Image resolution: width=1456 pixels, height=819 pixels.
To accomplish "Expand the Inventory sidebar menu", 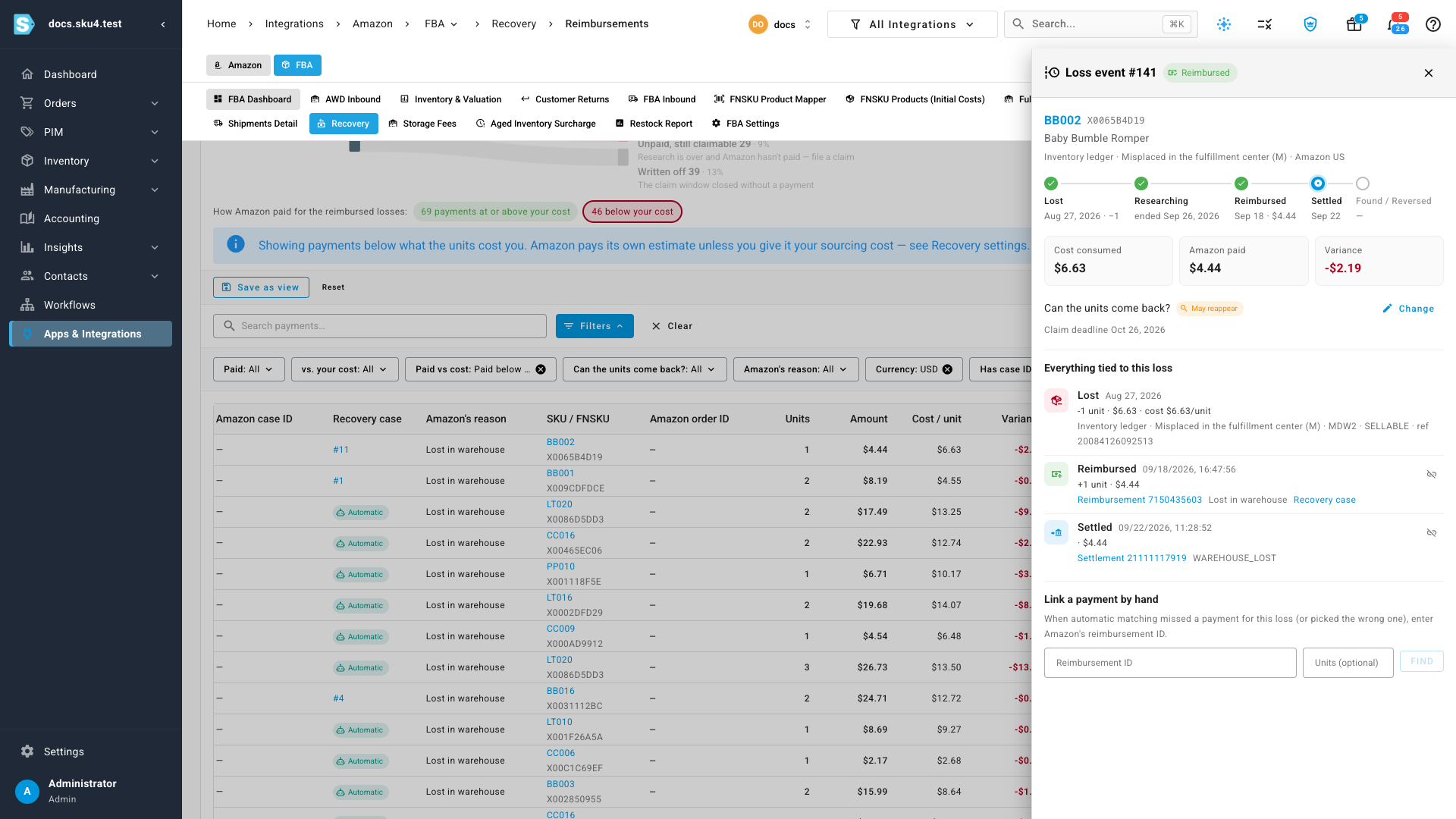I will coord(91,161).
